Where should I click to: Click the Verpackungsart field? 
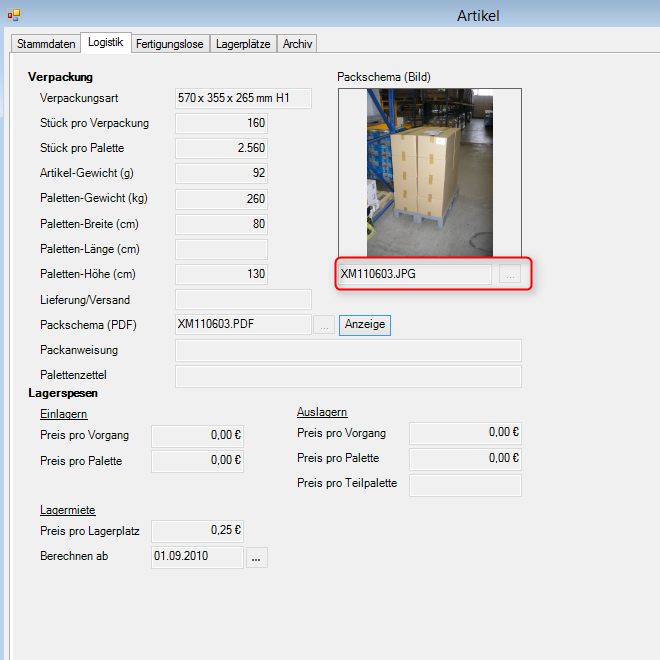(243, 98)
